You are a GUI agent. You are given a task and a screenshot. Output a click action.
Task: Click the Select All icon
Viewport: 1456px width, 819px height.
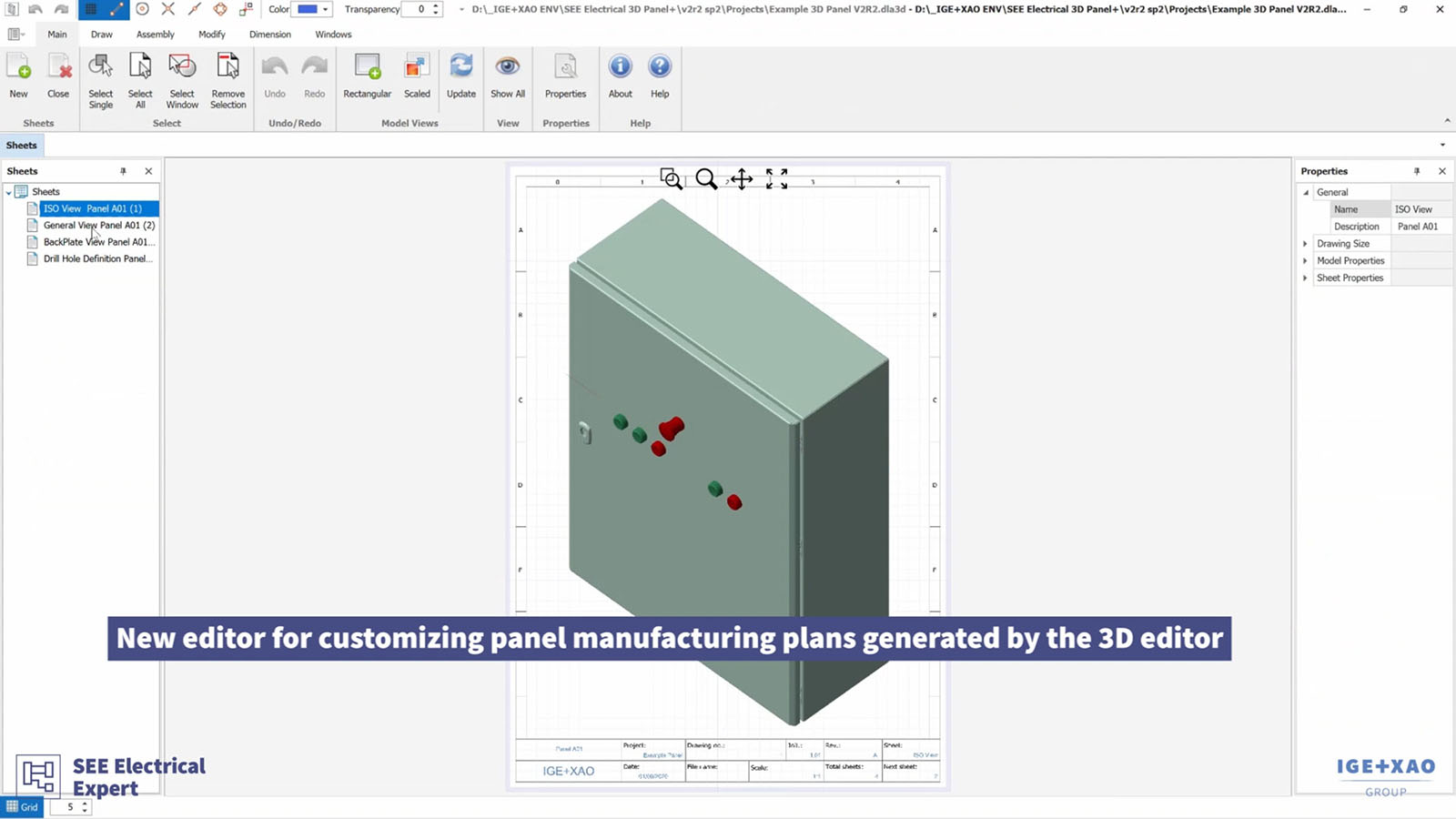(140, 67)
